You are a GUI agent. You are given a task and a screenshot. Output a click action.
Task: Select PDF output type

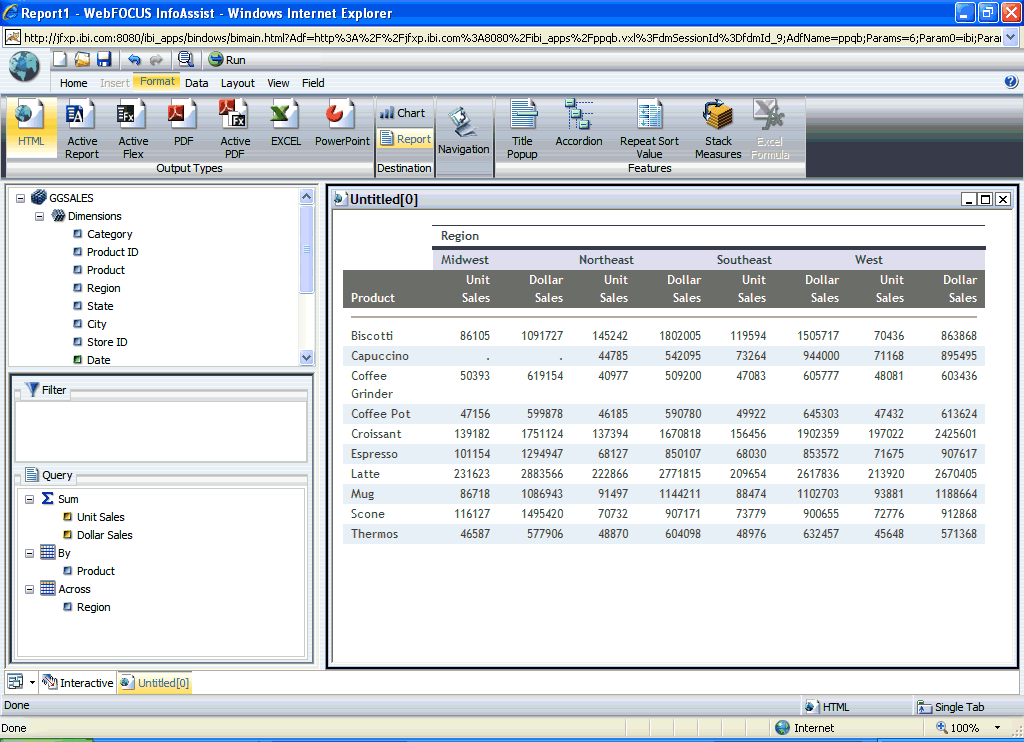184,124
